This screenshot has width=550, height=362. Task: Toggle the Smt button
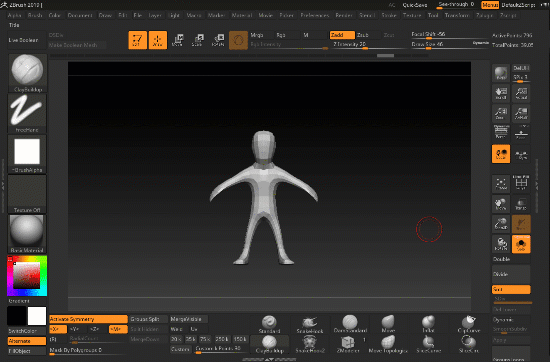[511, 289]
